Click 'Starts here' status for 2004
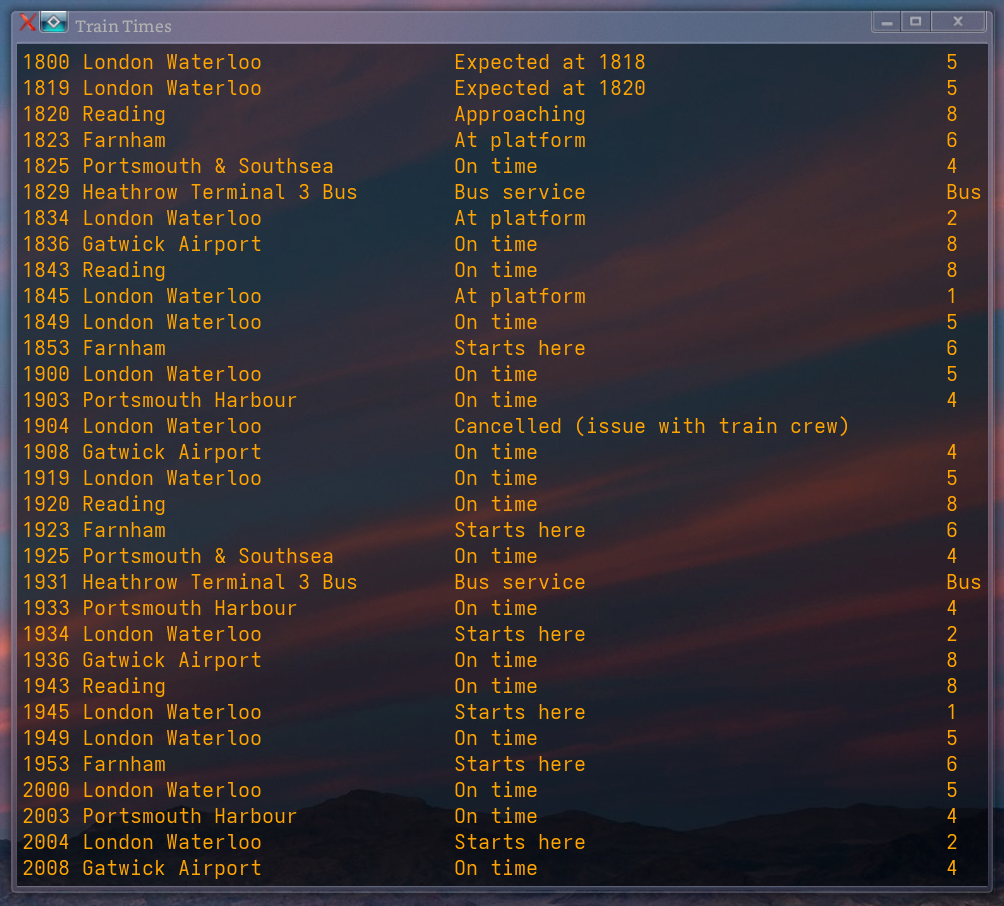 pyautogui.click(x=520, y=842)
